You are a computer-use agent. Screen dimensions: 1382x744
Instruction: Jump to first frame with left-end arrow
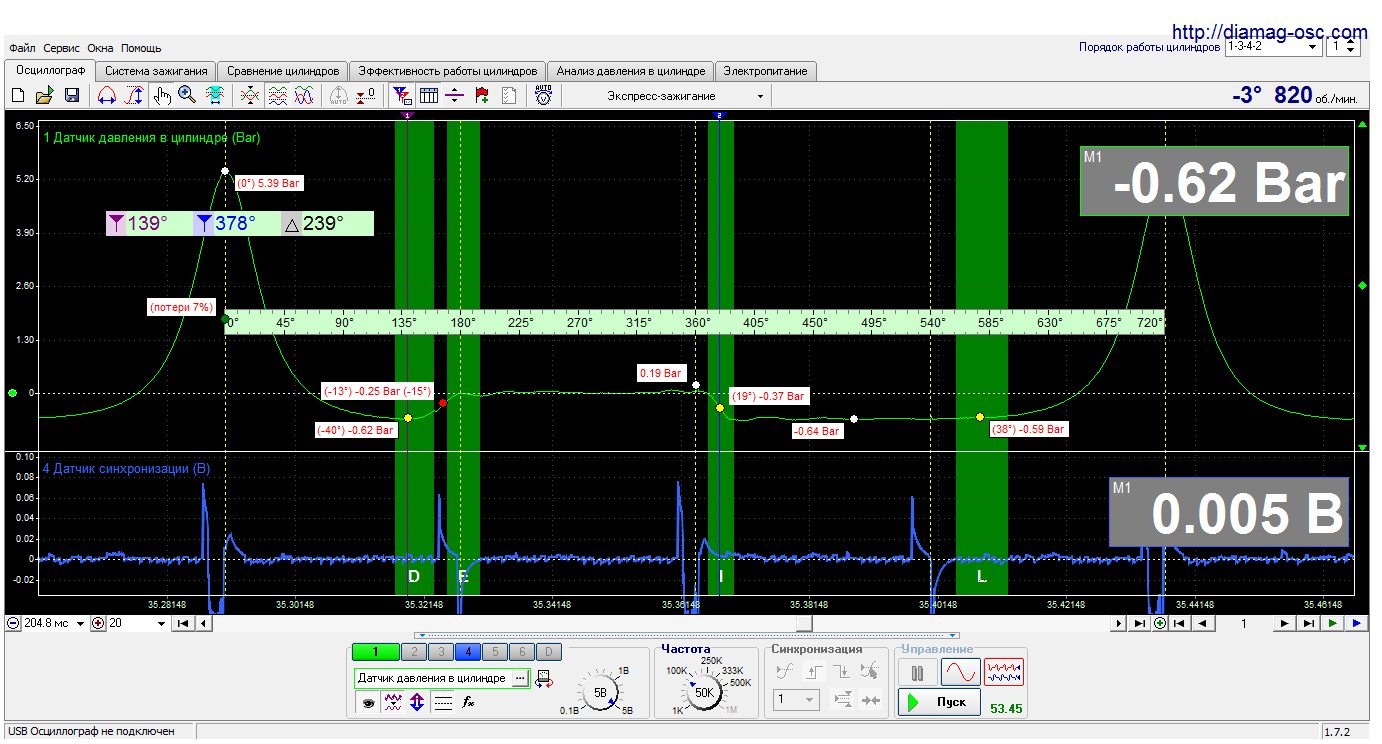(184, 623)
